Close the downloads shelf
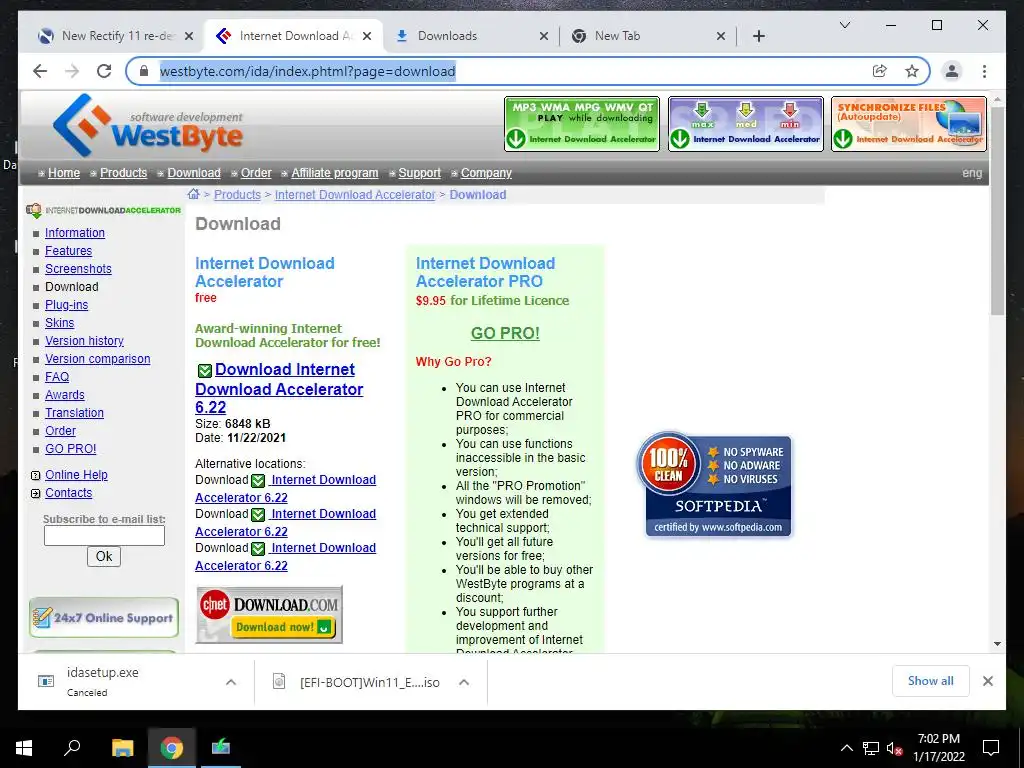Viewport: 1024px width, 768px height. pyautogui.click(x=987, y=681)
